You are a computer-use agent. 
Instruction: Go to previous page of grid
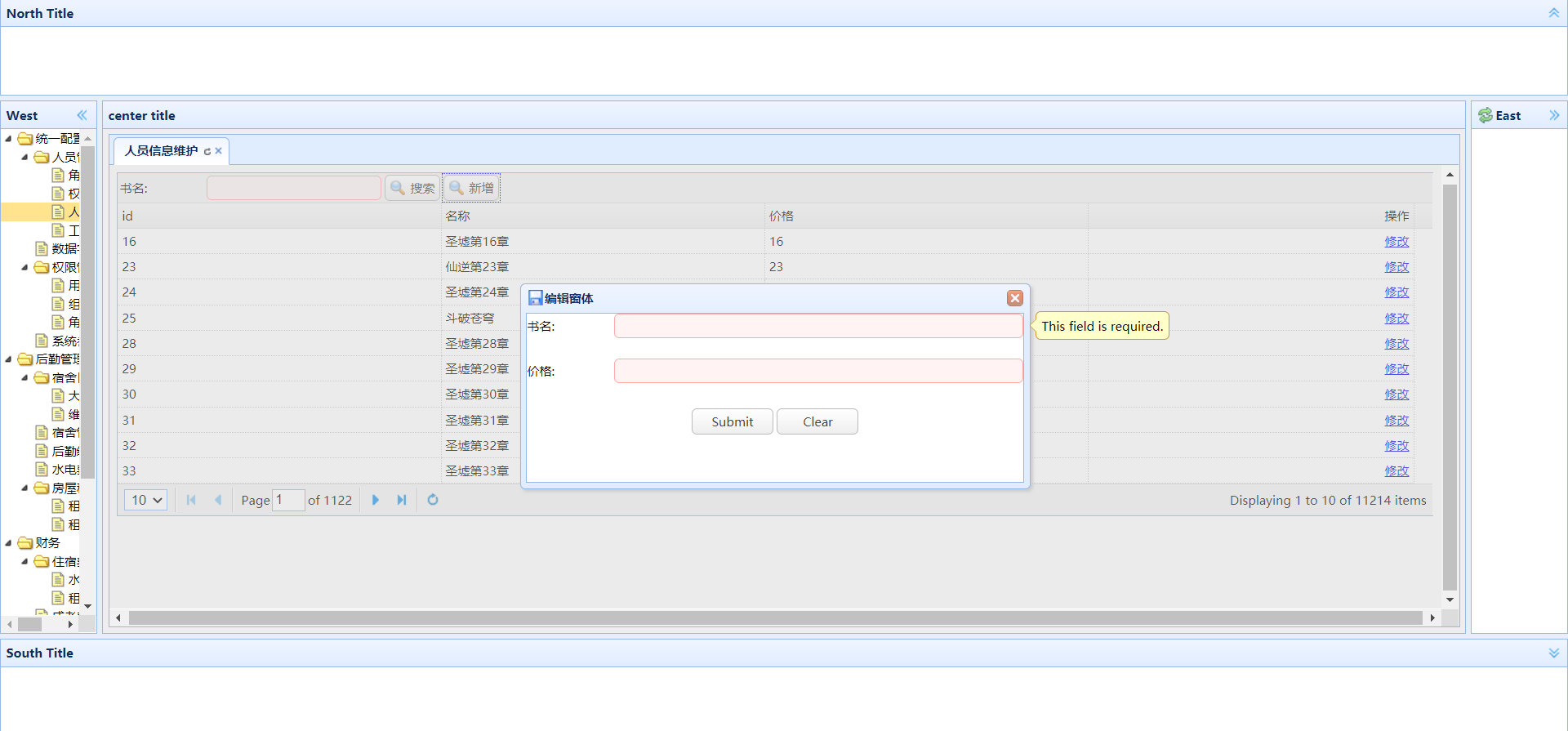(218, 500)
